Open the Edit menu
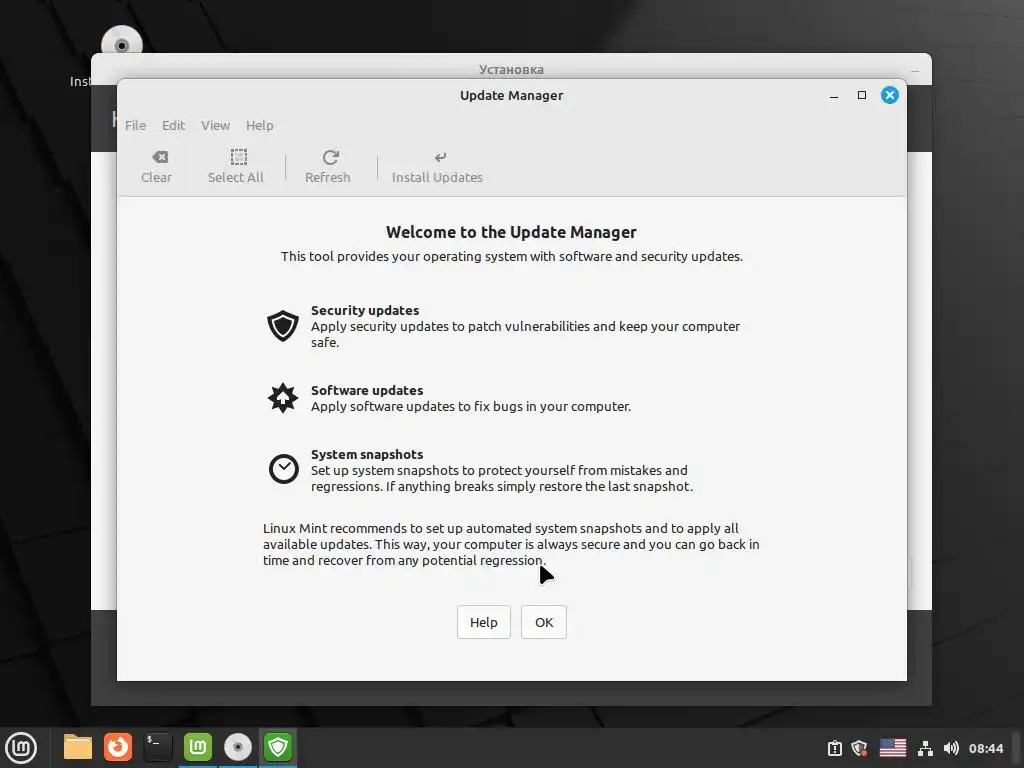This screenshot has width=1024, height=768. (173, 125)
